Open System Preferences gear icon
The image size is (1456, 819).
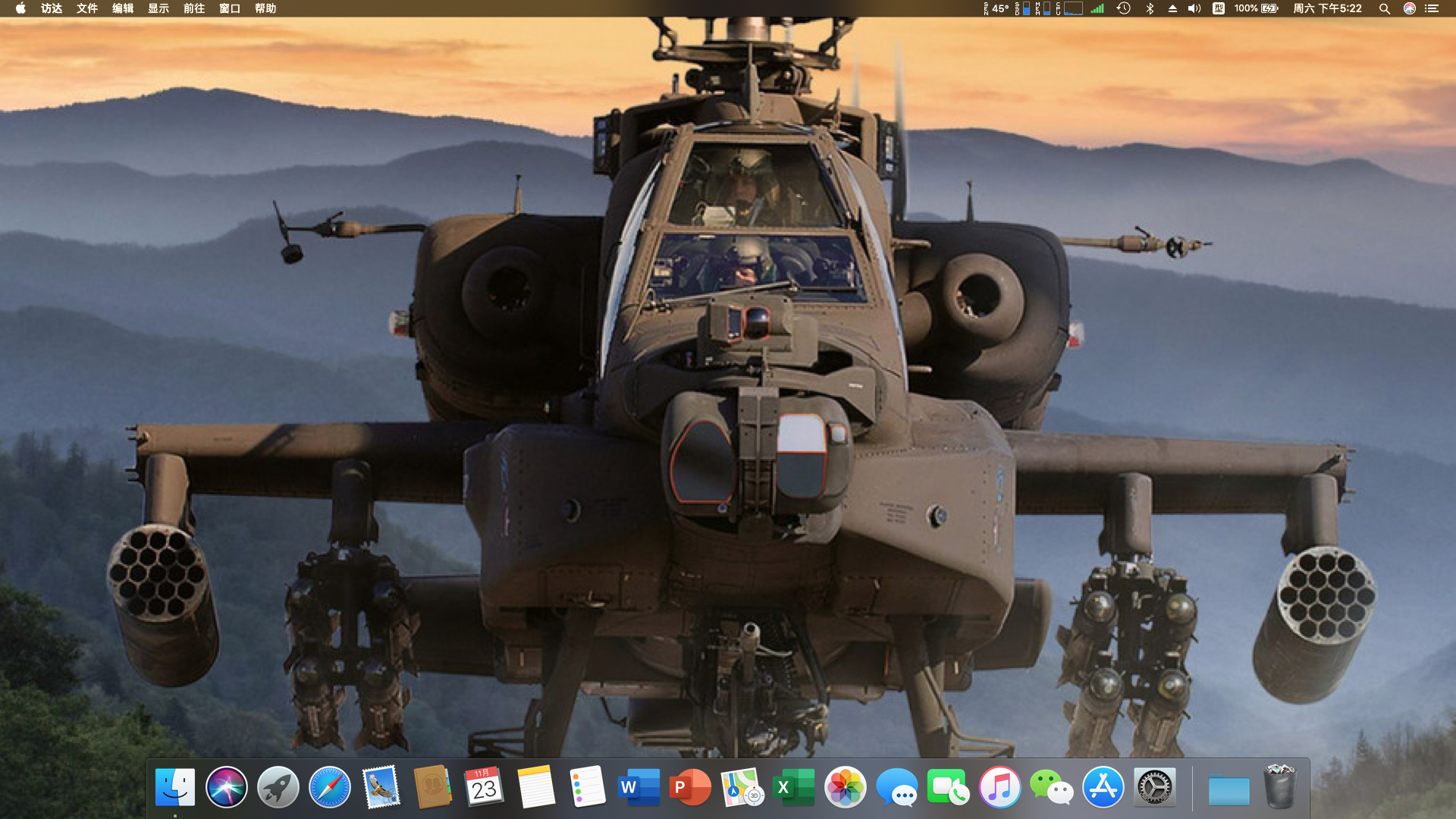point(1154,787)
